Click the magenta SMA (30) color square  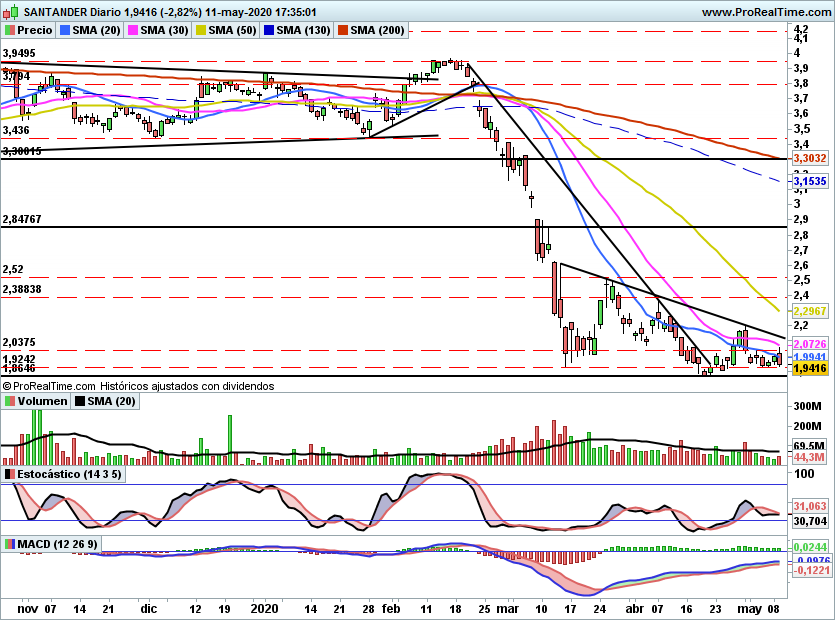[x=131, y=31]
